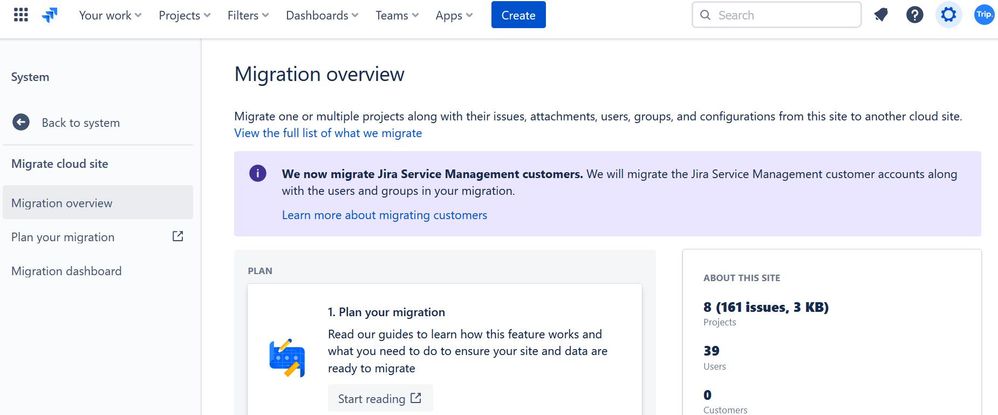Viewport: 998px width, 415px height.
Task: Go Back to system
Action: click(x=81, y=123)
